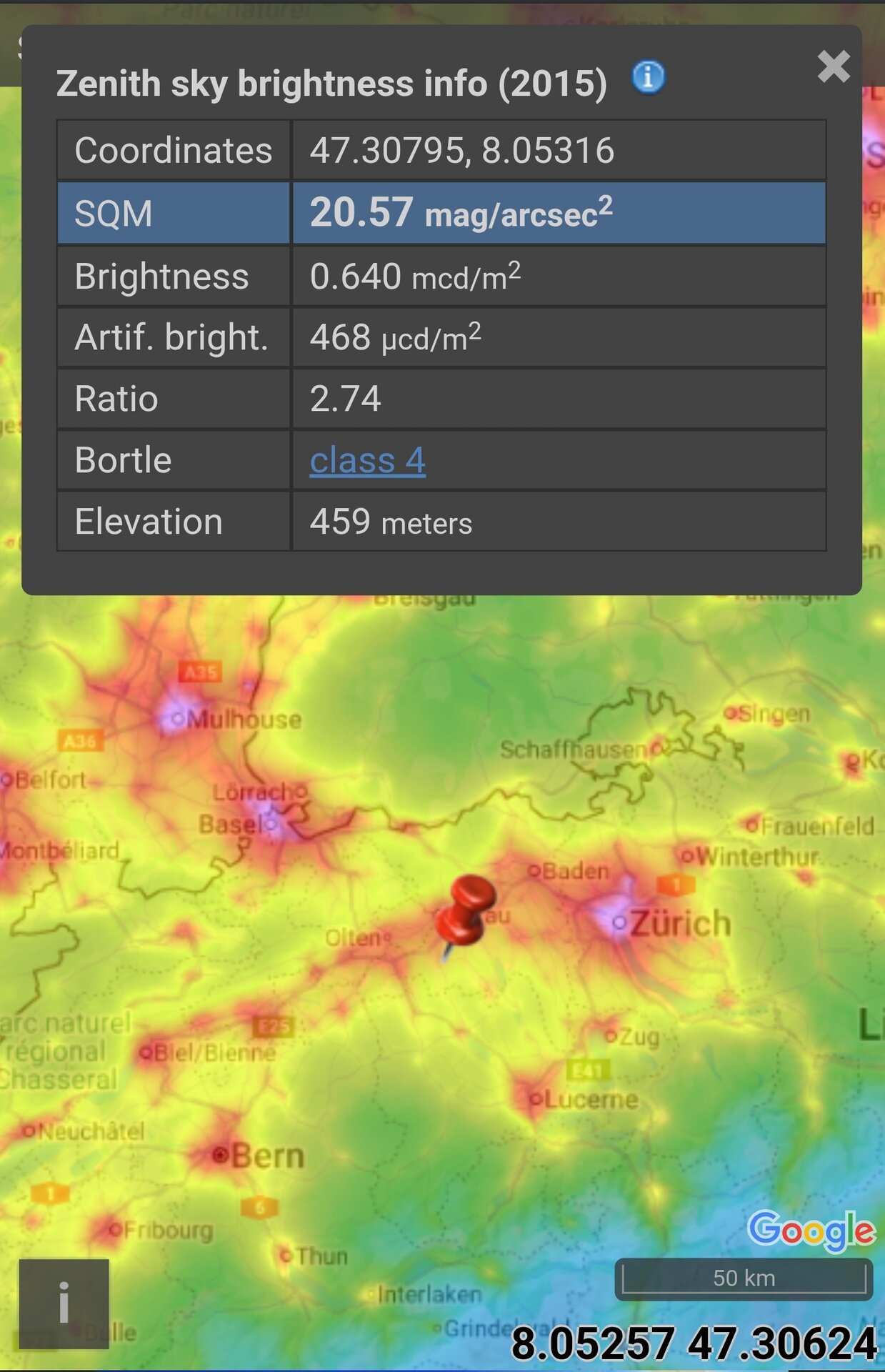Click the A36 highway shield near Belfort
The height and width of the screenshot is (1372, 885).
coord(80,741)
